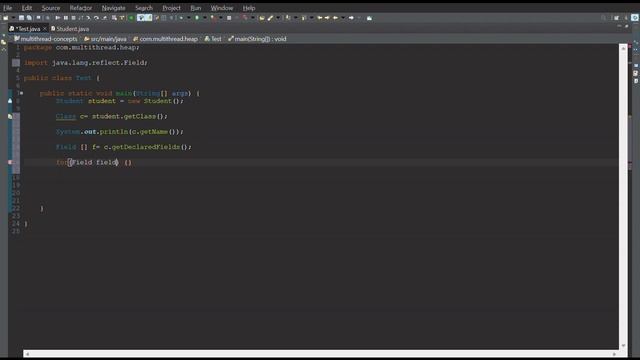Minimize the editor area
This screenshot has height=360, width=640.
[619, 26]
